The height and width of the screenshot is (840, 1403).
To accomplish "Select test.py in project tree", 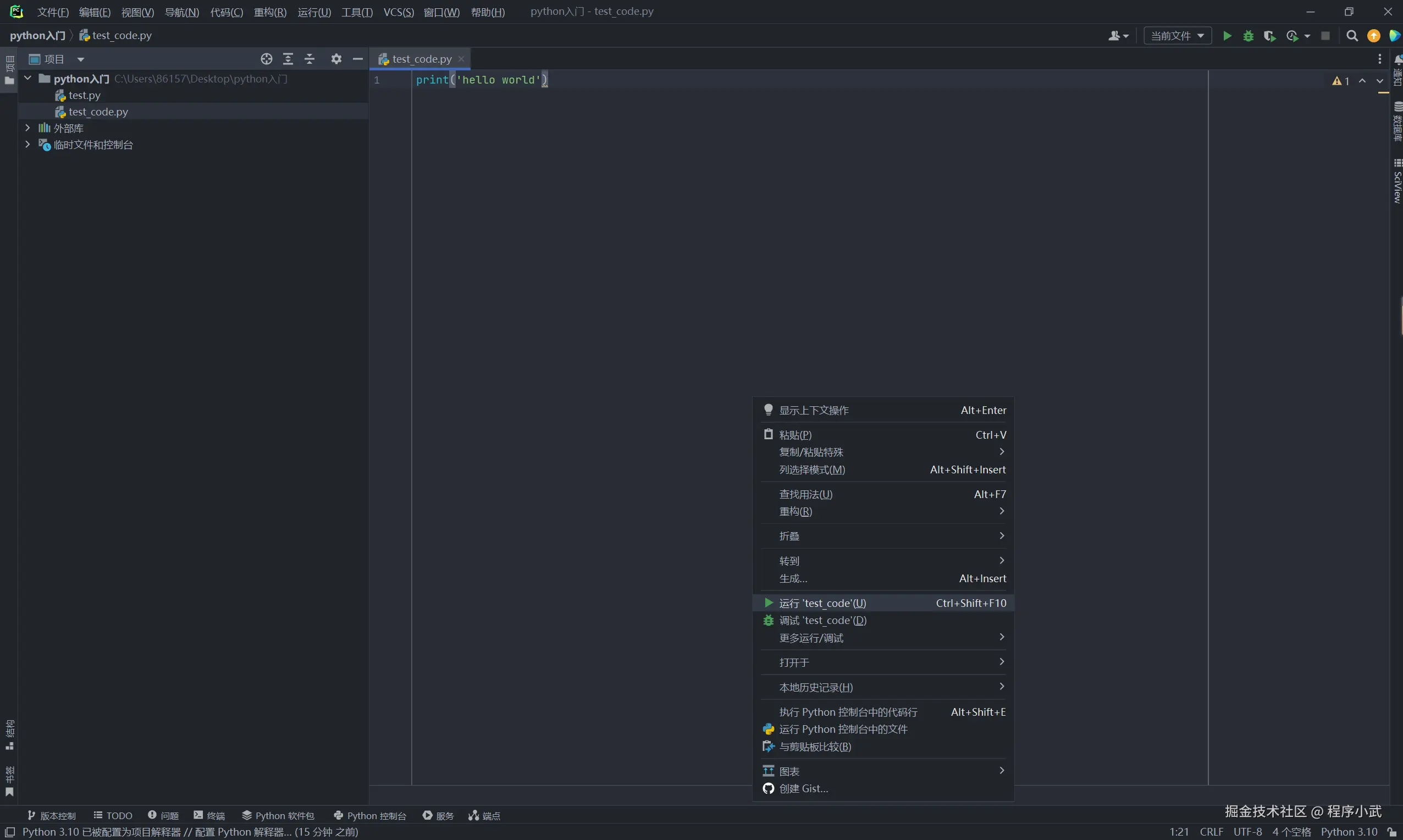I will point(84,95).
